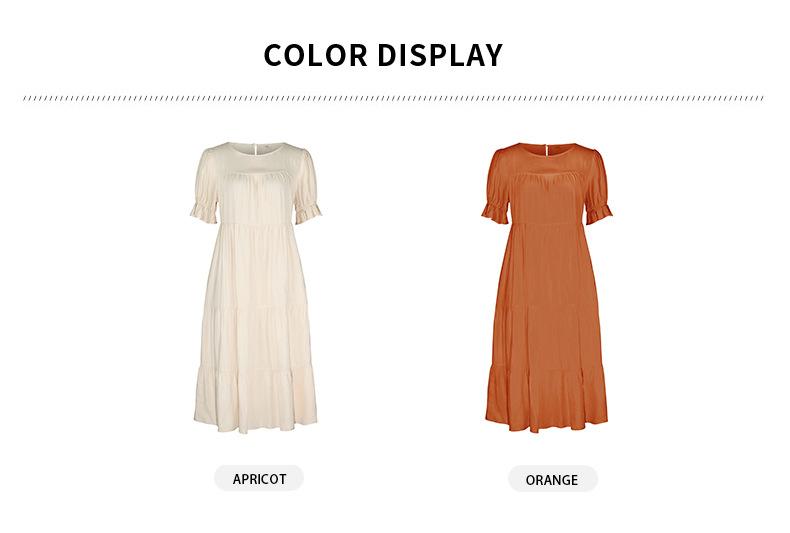Click the orange dress left ruffled sleeve cuff
The height and width of the screenshot is (533, 790).
click(495, 212)
